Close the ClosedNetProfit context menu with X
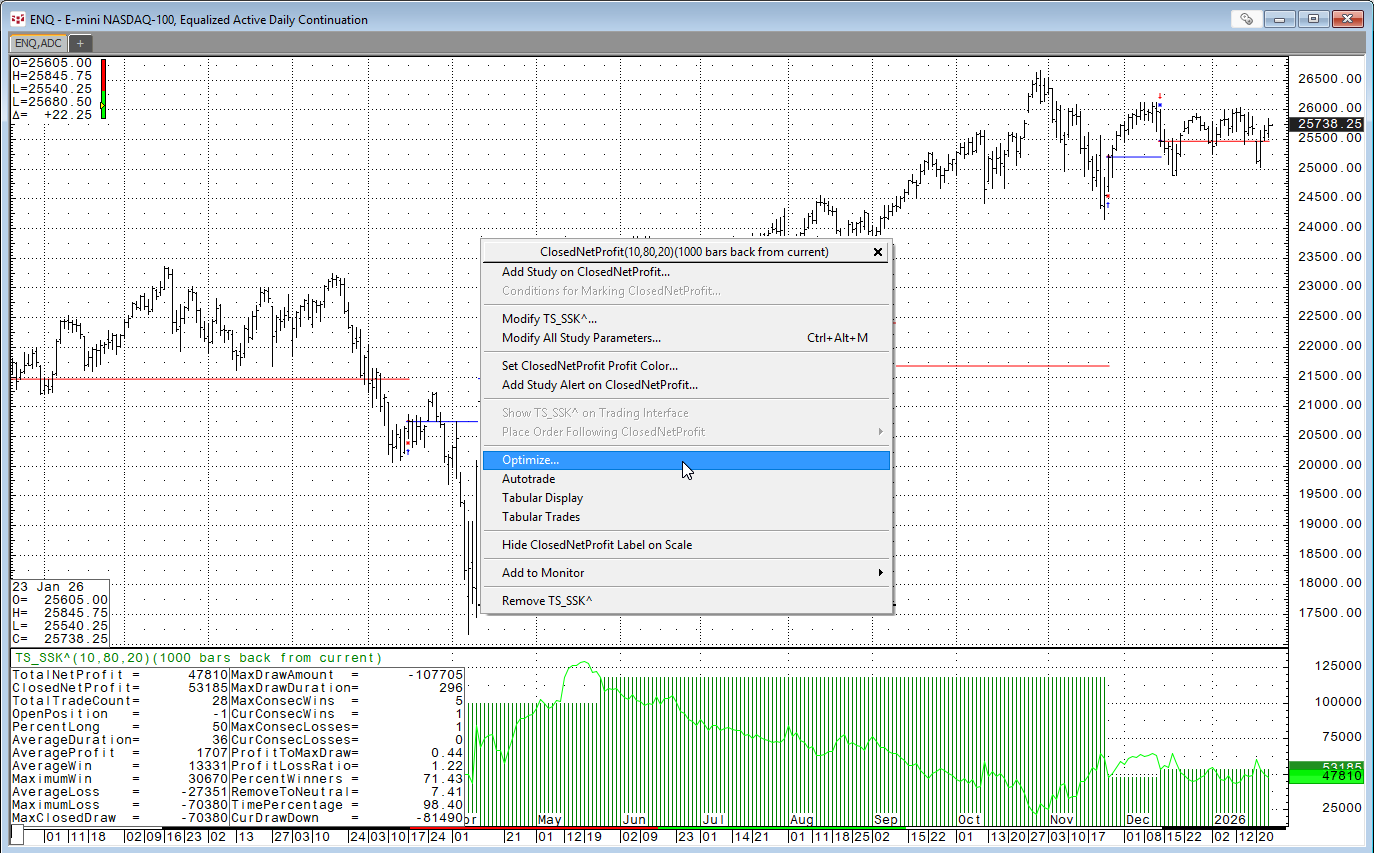 878,252
